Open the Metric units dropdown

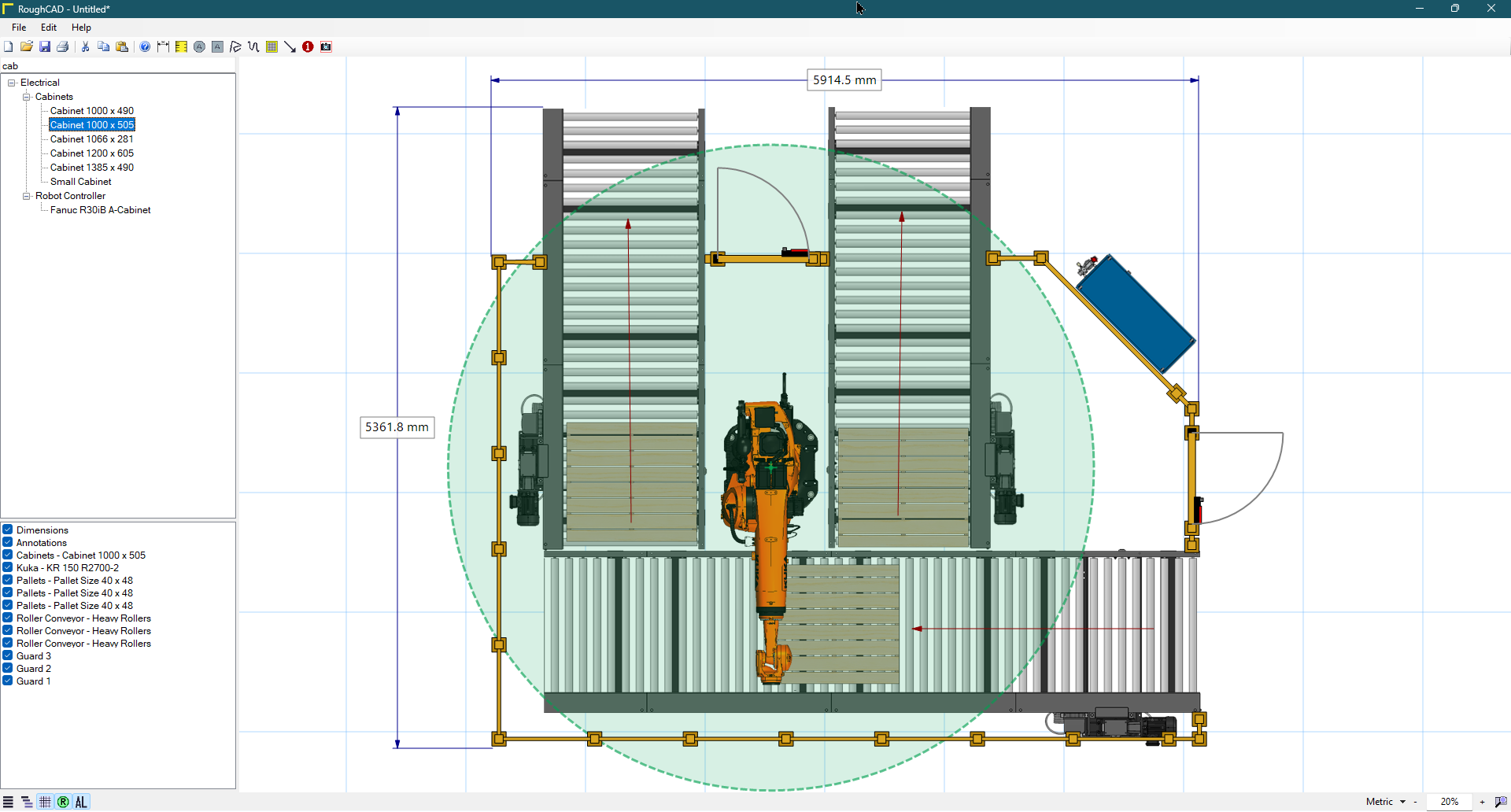tap(1386, 802)
